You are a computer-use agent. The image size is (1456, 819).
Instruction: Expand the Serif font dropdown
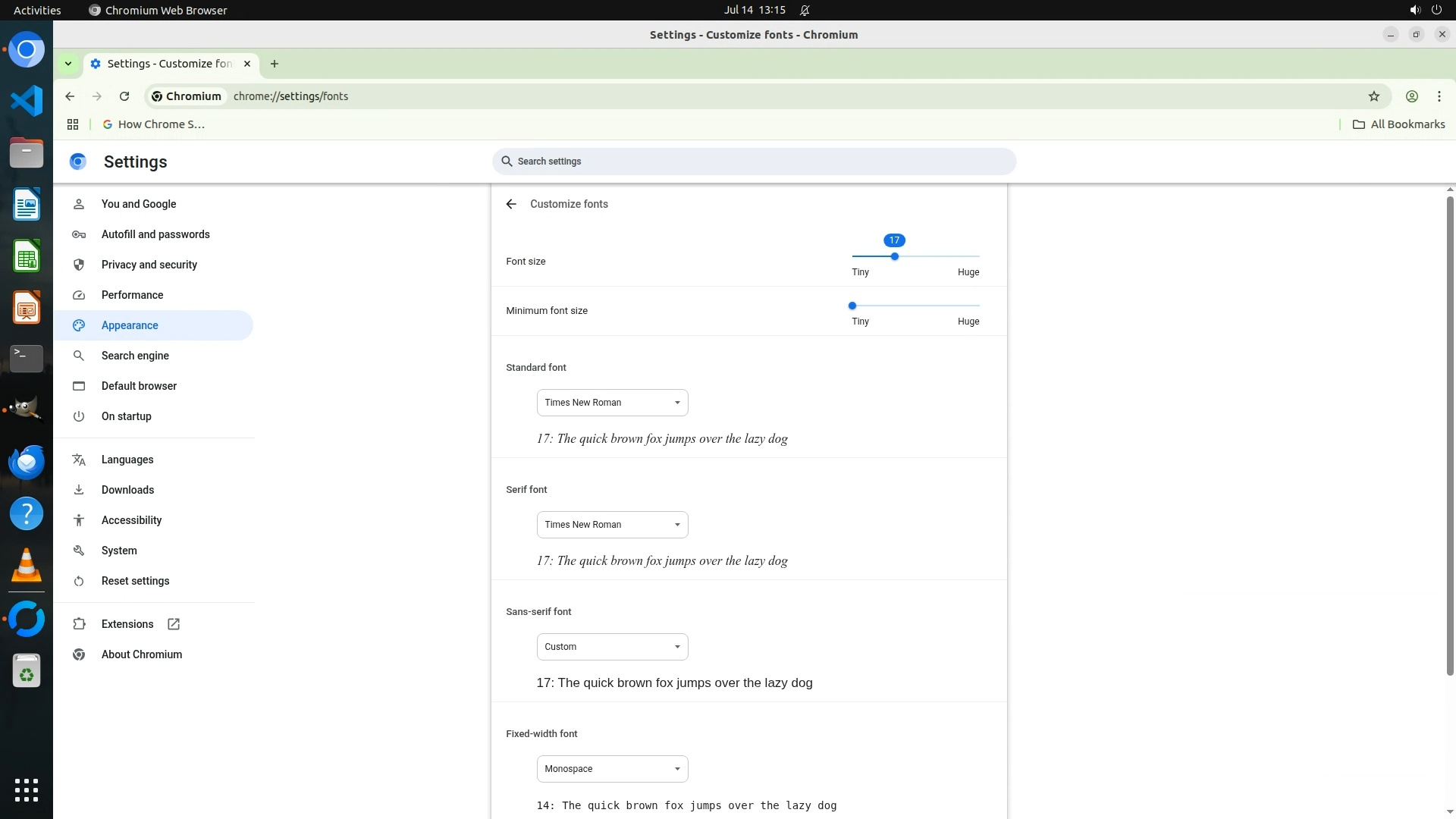coord(612,525)
